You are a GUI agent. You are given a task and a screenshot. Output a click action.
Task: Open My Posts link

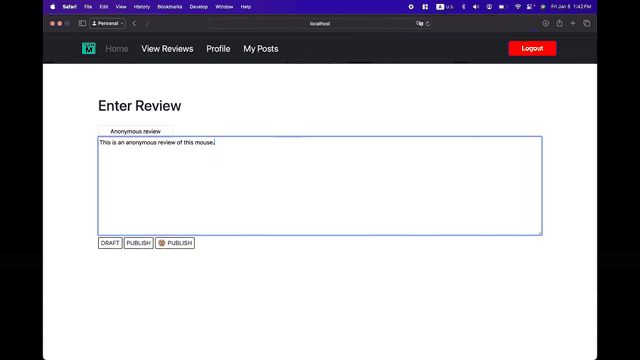point(261,49)
